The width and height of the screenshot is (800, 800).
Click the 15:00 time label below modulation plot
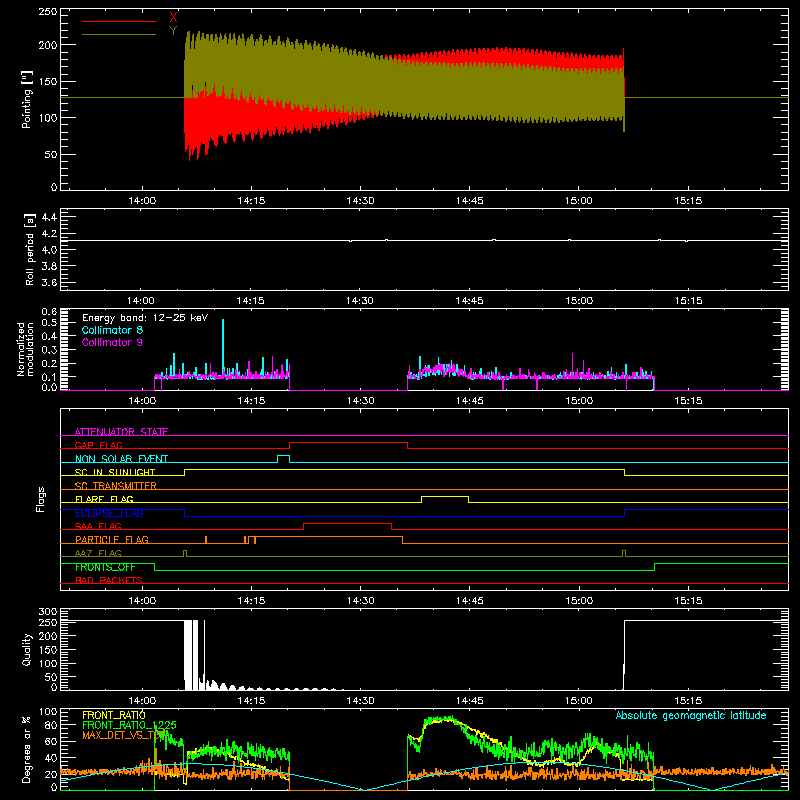click(x=579, y=401)
